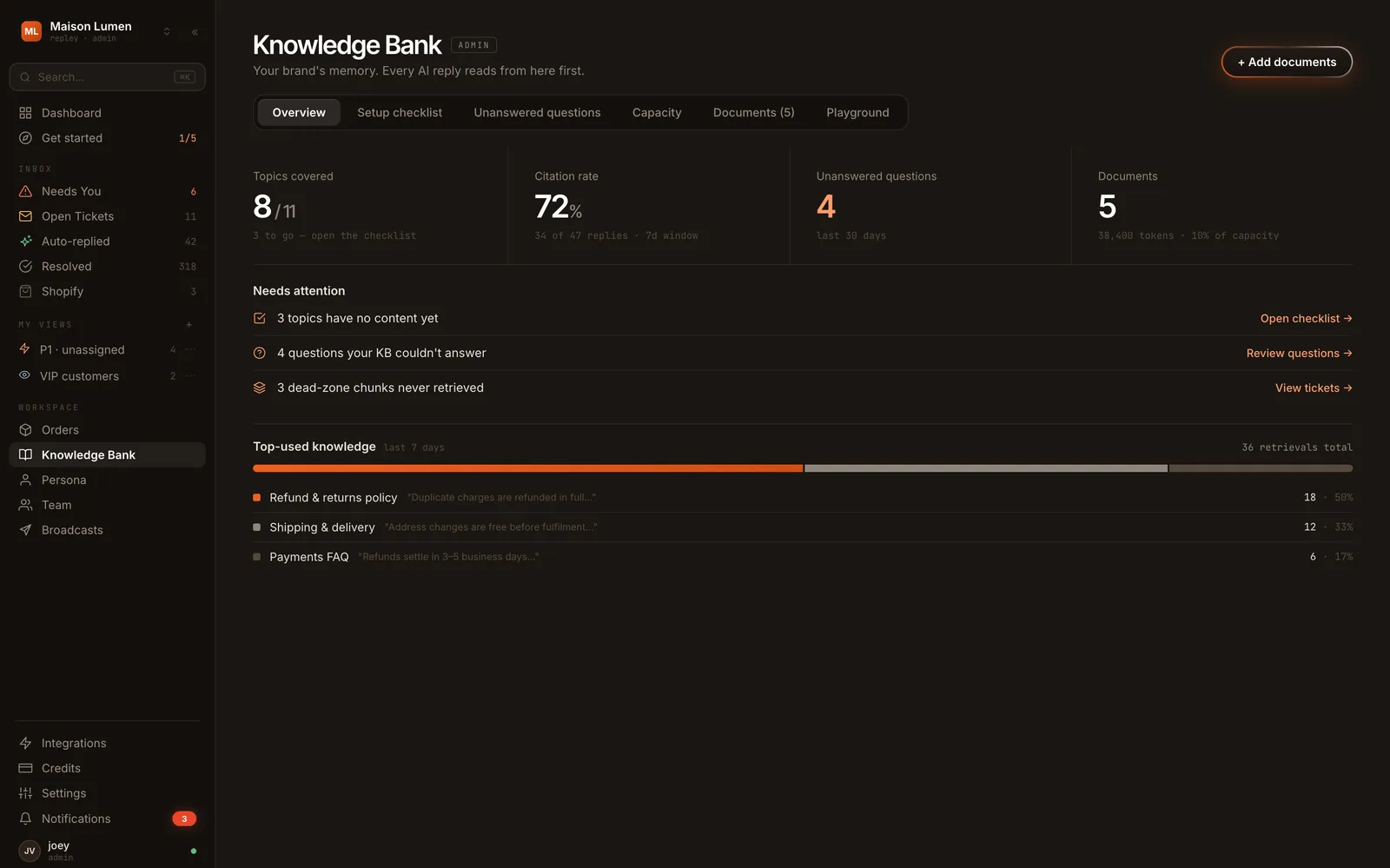
Task: Open options menu for P1 unassigned view
Action: [190, 349]
